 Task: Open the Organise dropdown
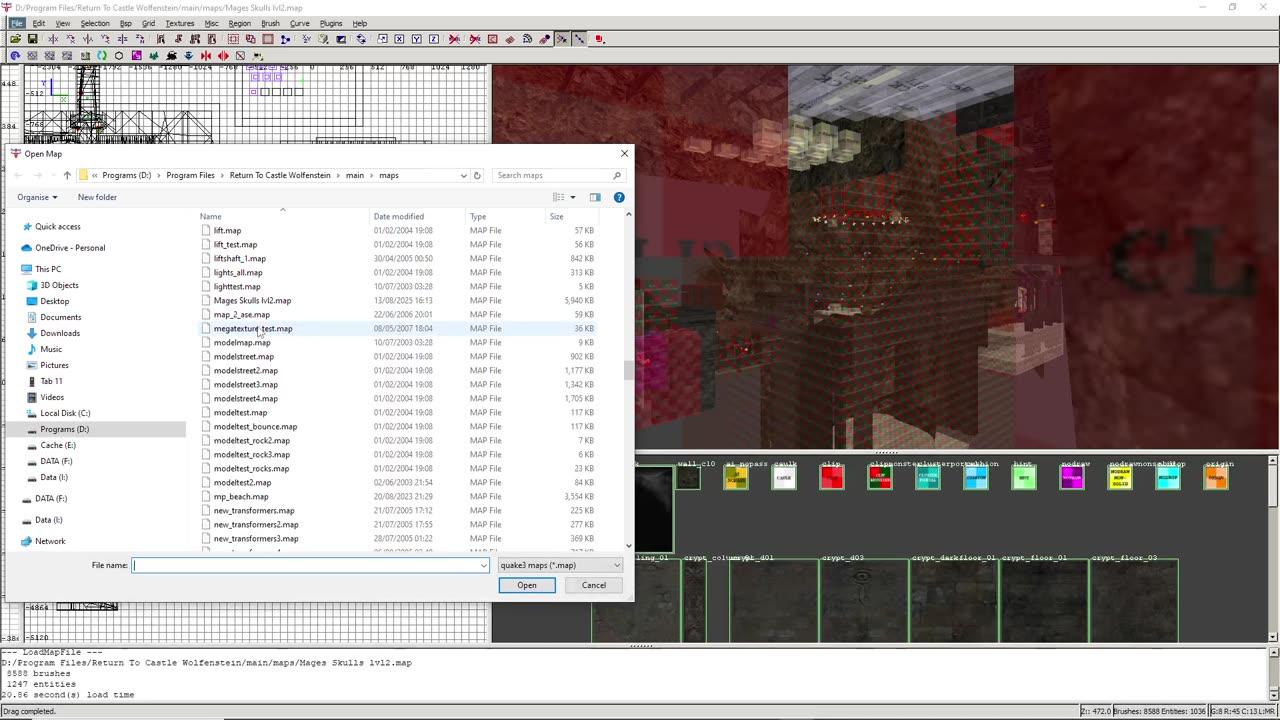coord(37,197)
